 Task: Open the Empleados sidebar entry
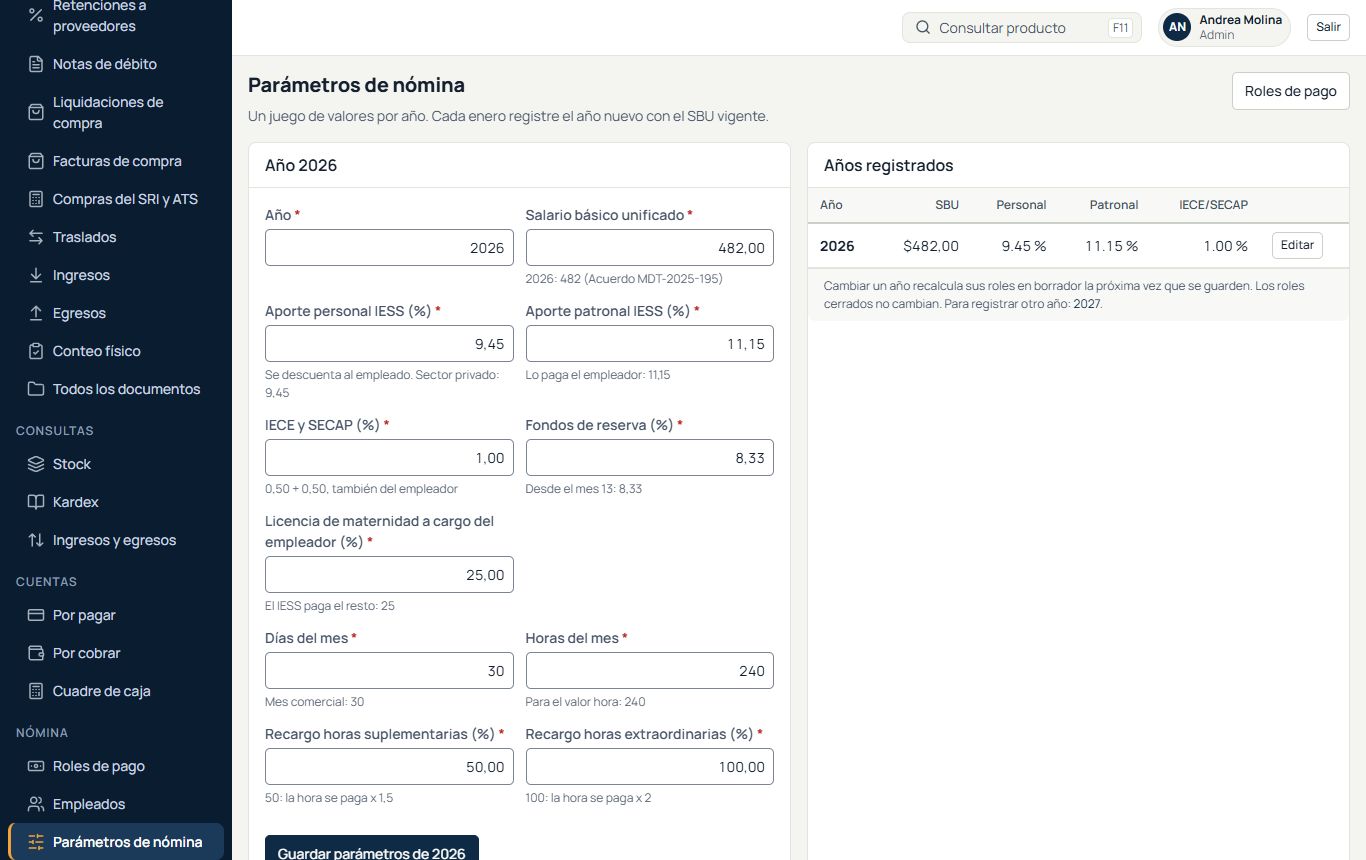116,804
